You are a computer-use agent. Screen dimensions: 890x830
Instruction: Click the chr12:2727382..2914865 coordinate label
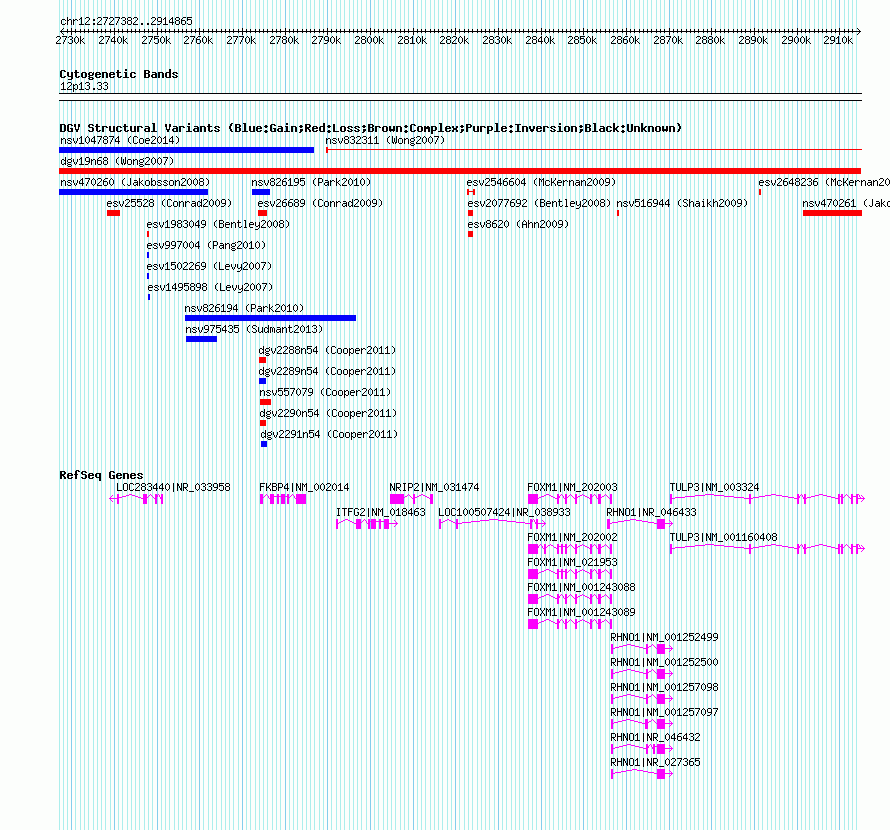click(126, 21)
